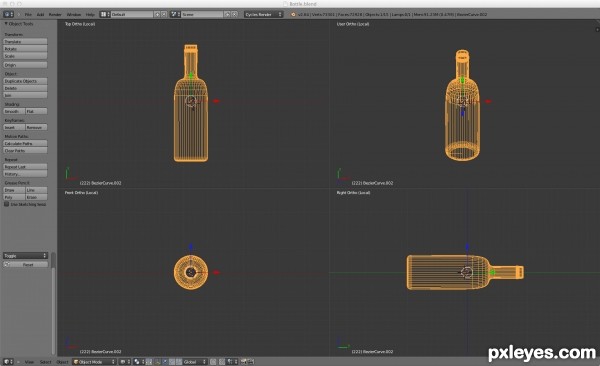Open the File menu
The height and width of the screenshot is (366, 600).
coord(28,14)
